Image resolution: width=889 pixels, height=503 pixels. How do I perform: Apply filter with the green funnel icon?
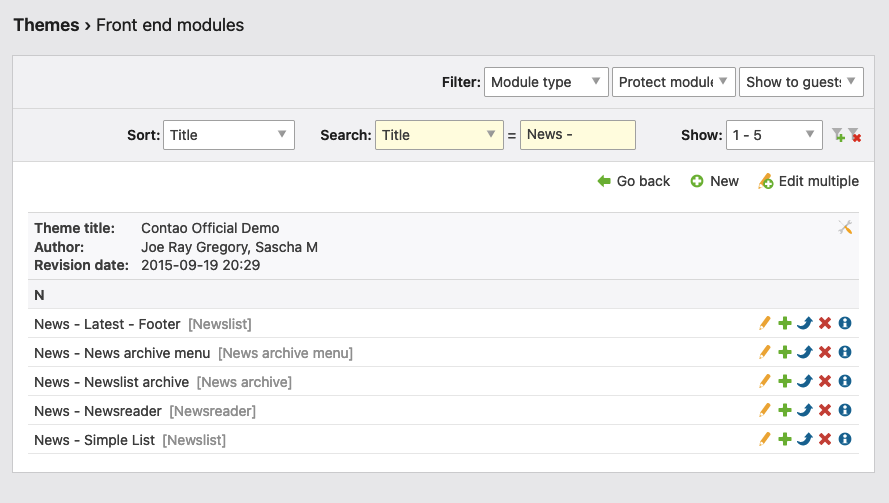pos(838,135)
